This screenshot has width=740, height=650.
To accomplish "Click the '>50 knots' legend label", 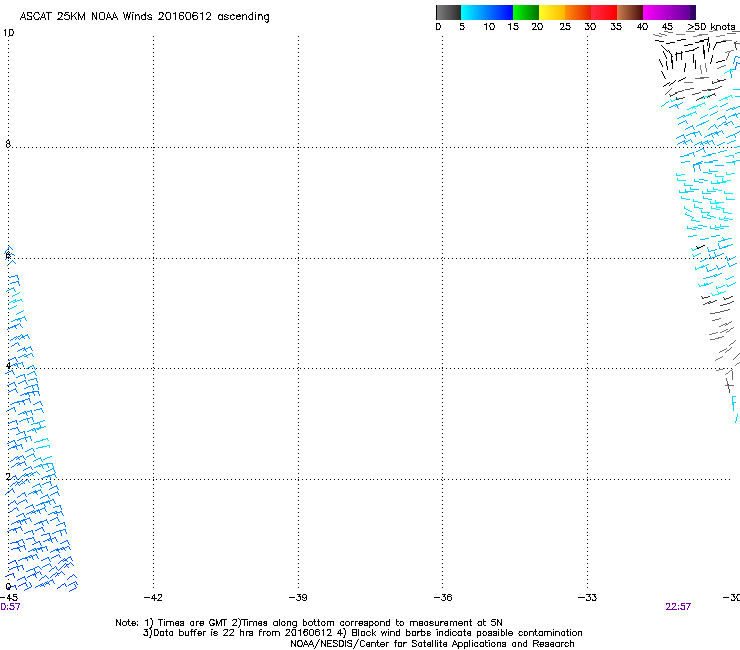I will coord(711,27).
